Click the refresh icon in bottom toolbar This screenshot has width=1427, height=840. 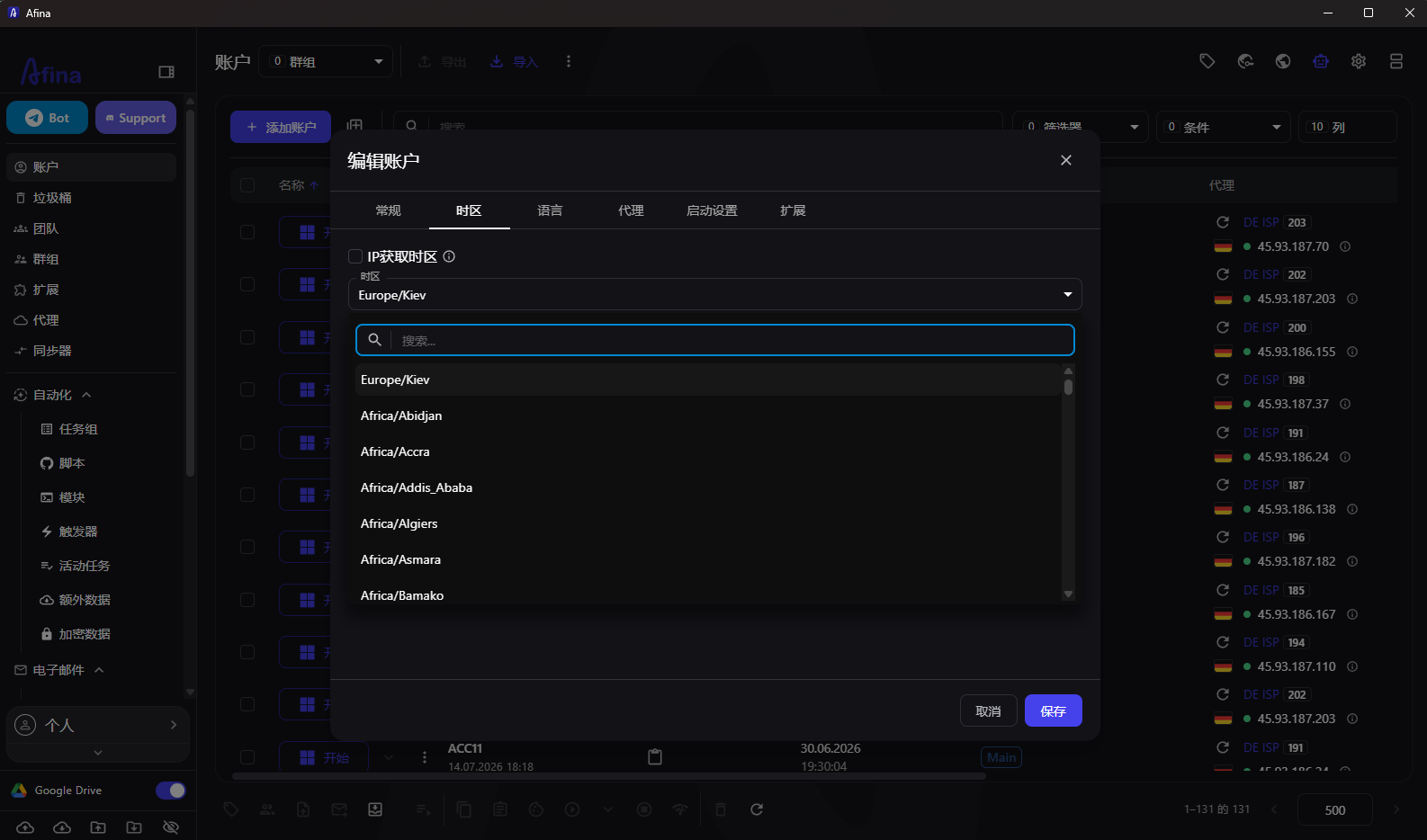[757, 809]
